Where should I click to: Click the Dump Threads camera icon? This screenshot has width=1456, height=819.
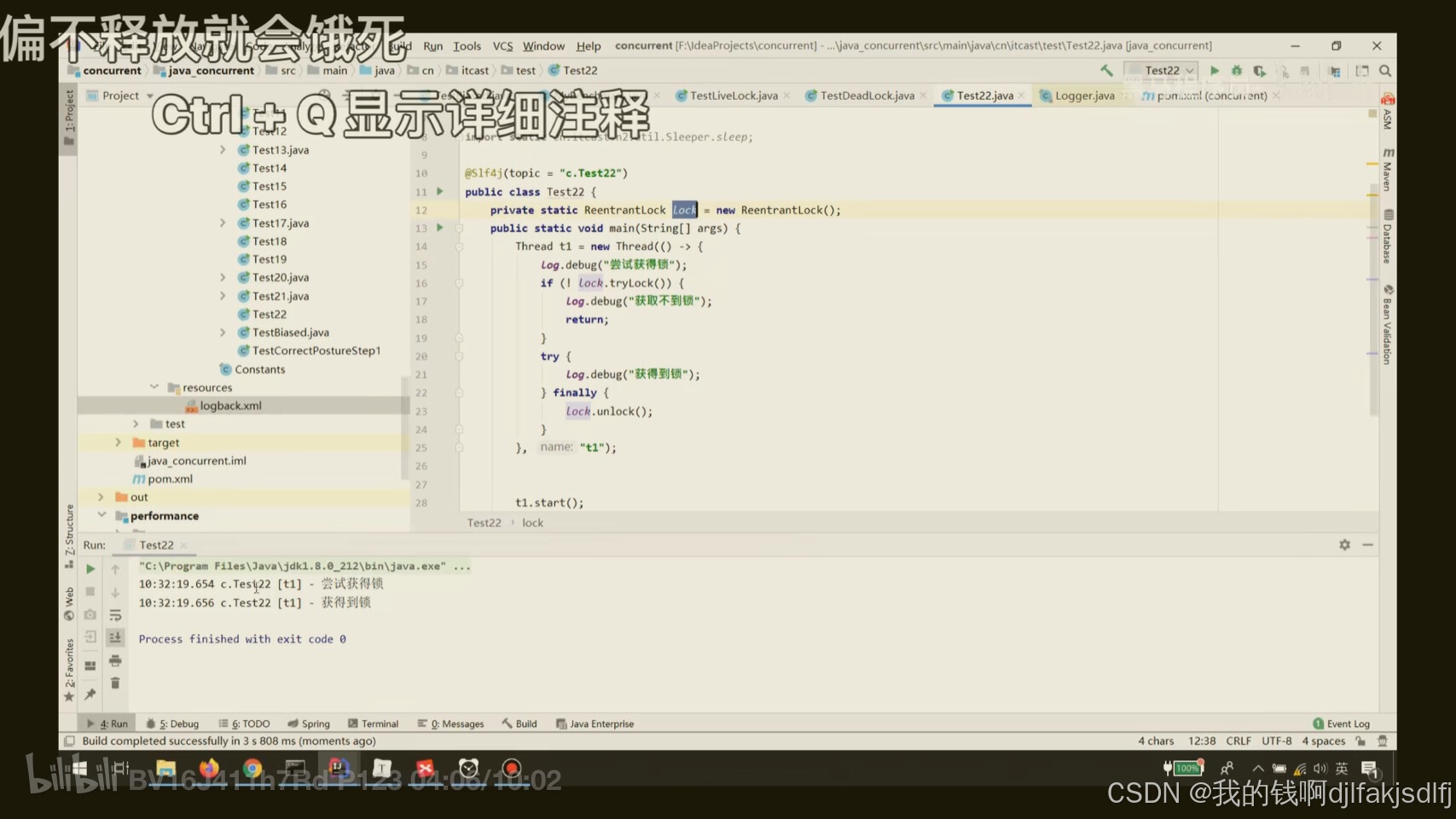pos(90,614)
